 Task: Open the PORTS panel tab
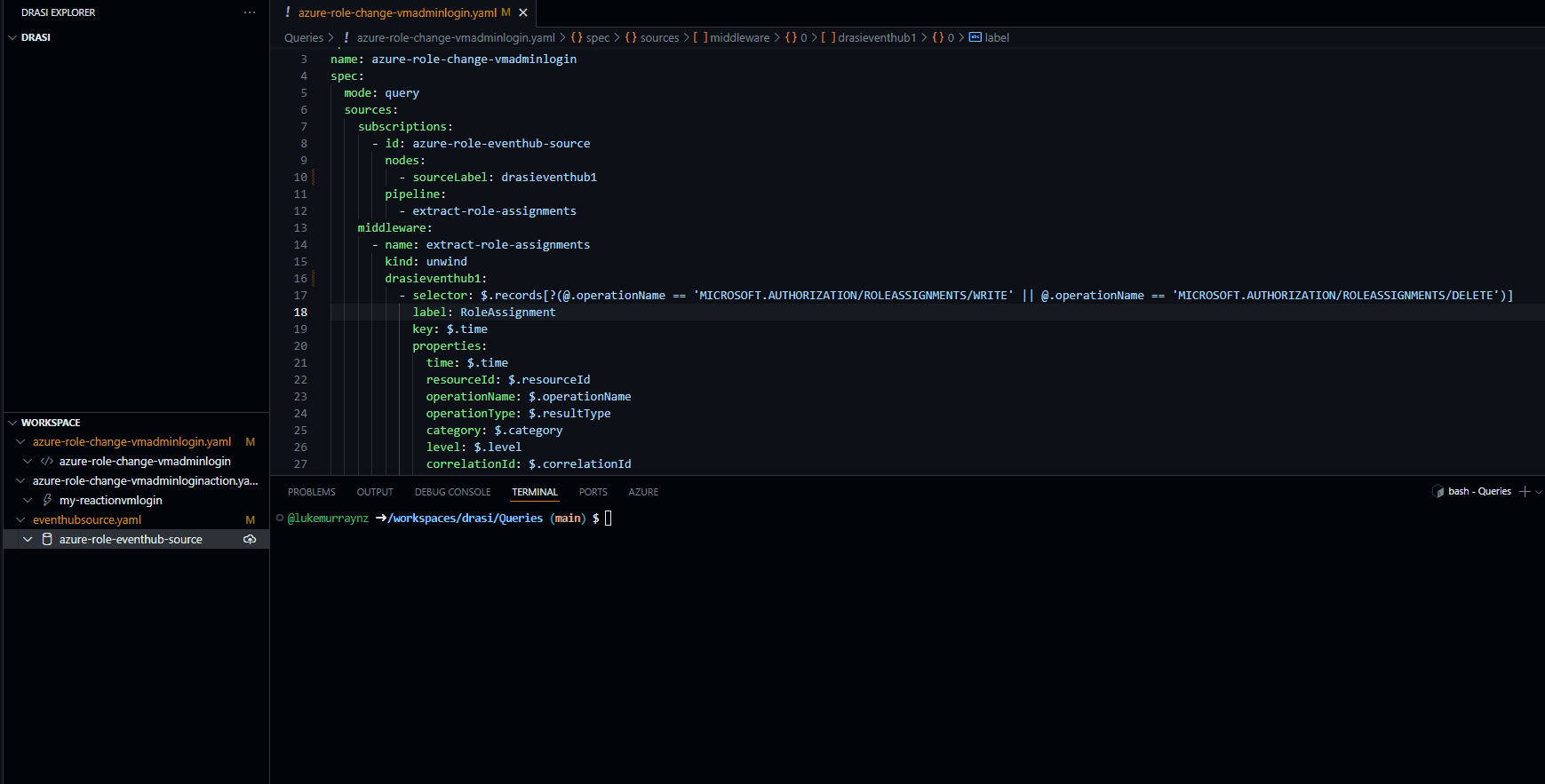click(593, 492)
